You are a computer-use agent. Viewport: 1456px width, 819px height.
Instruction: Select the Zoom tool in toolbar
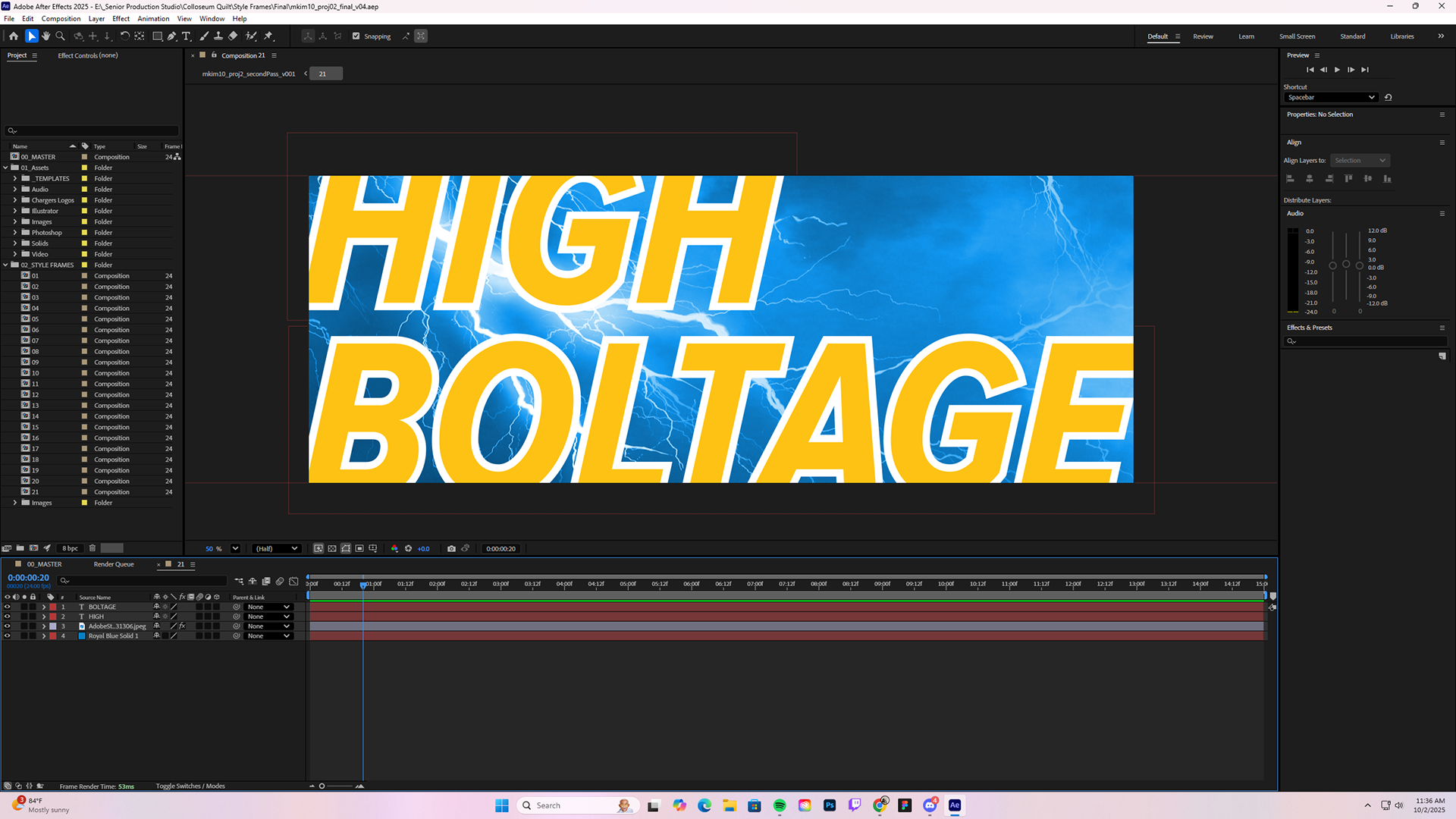(61, 36)
